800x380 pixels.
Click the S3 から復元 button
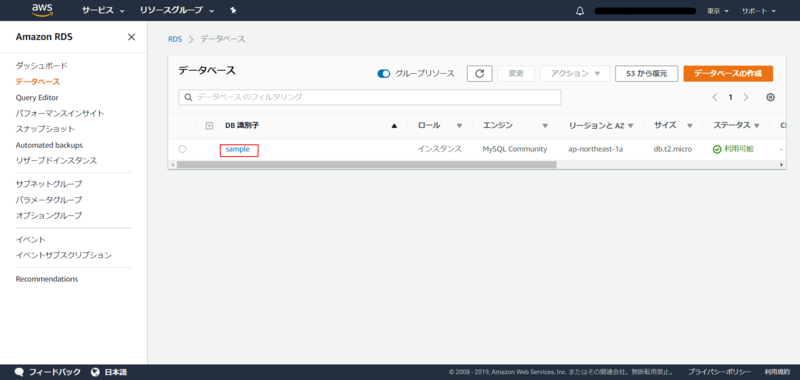point(646,73)
